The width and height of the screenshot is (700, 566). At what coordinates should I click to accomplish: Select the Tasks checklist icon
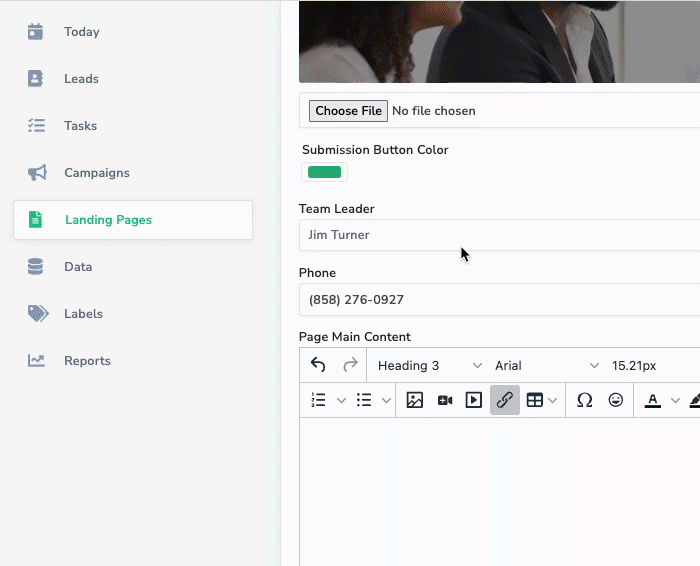[x=36, y=125]
